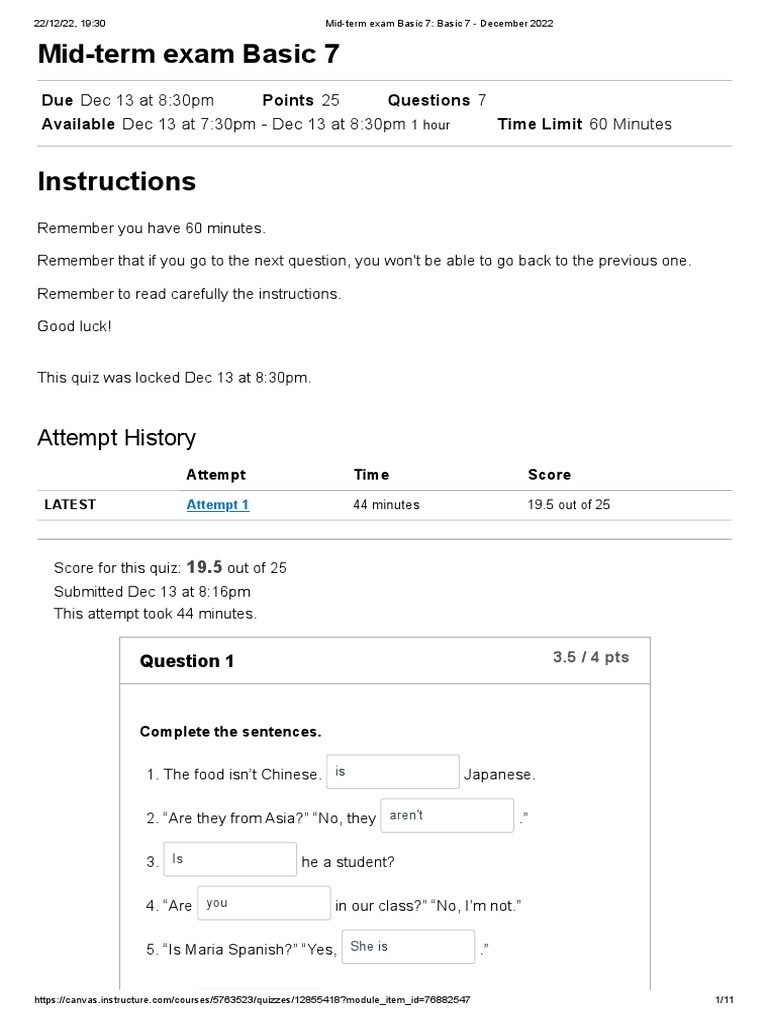Image resolution: width=768 pixels, height=1024 pixels.
Task: Click the Instructions heading
Action: pyautogui.click(x=117, y=181)
